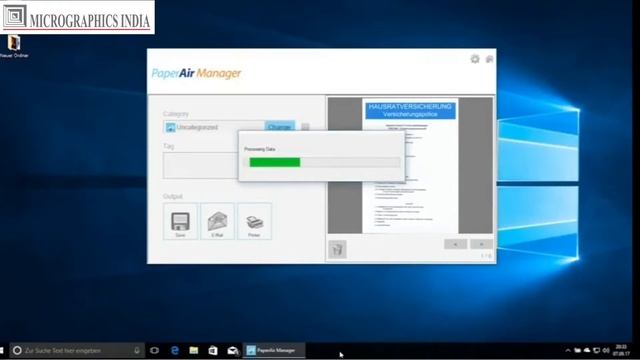640x360 pixels.
Task: Click the OneDrive cloud tray icon
Action: 587,350
